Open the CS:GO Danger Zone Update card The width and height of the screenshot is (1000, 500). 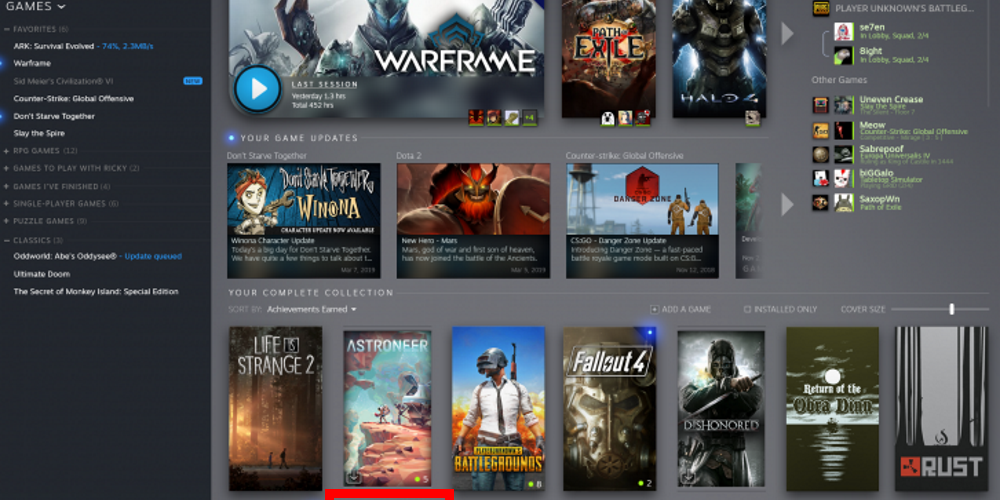click(642, 221)
